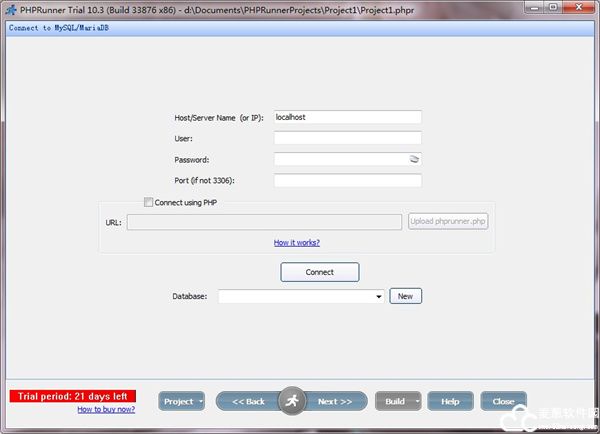Focus the User input field
The image size is (600, 434).
[x=347, y=138]
